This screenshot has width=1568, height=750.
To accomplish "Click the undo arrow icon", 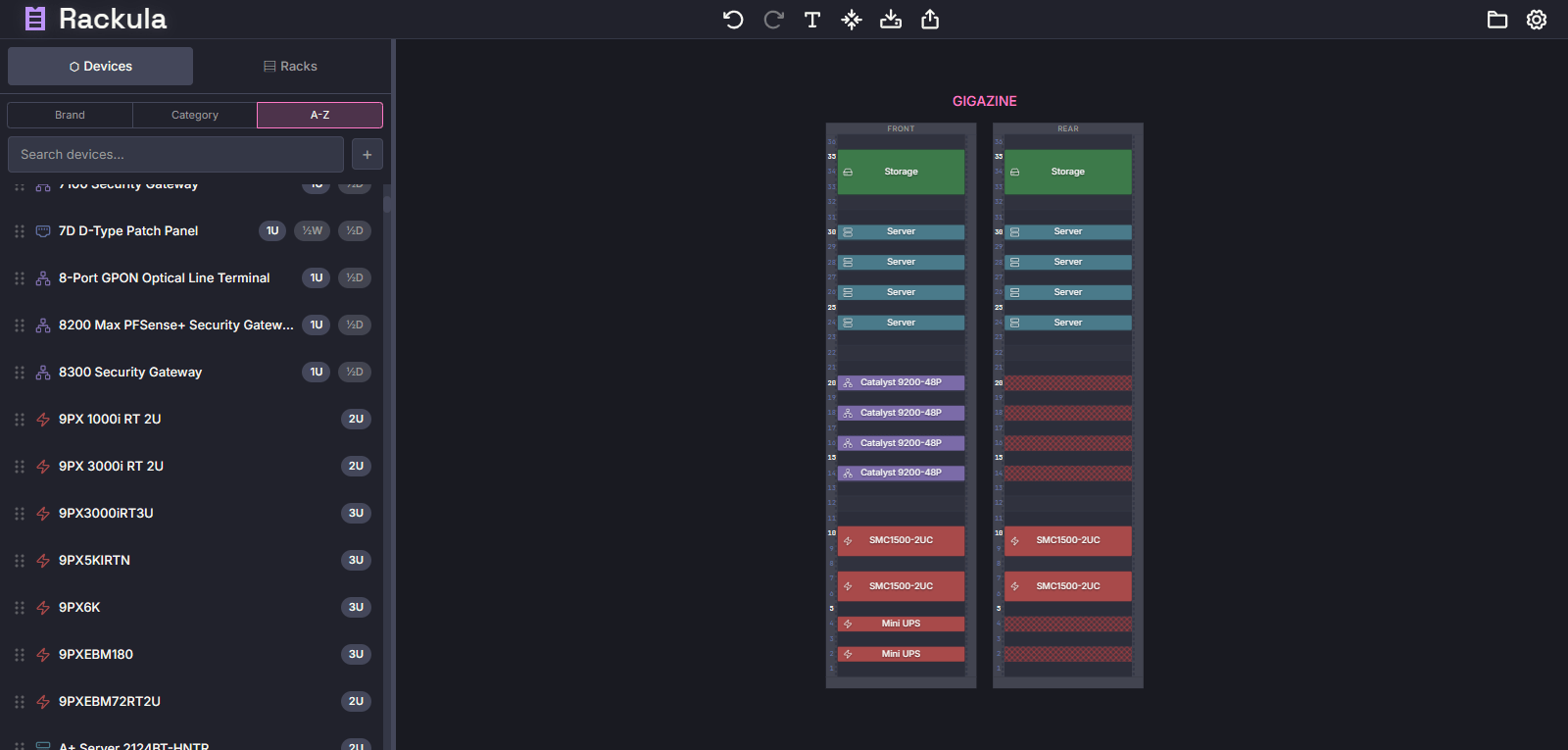I will pyautogui.click(x=733, y=20).
